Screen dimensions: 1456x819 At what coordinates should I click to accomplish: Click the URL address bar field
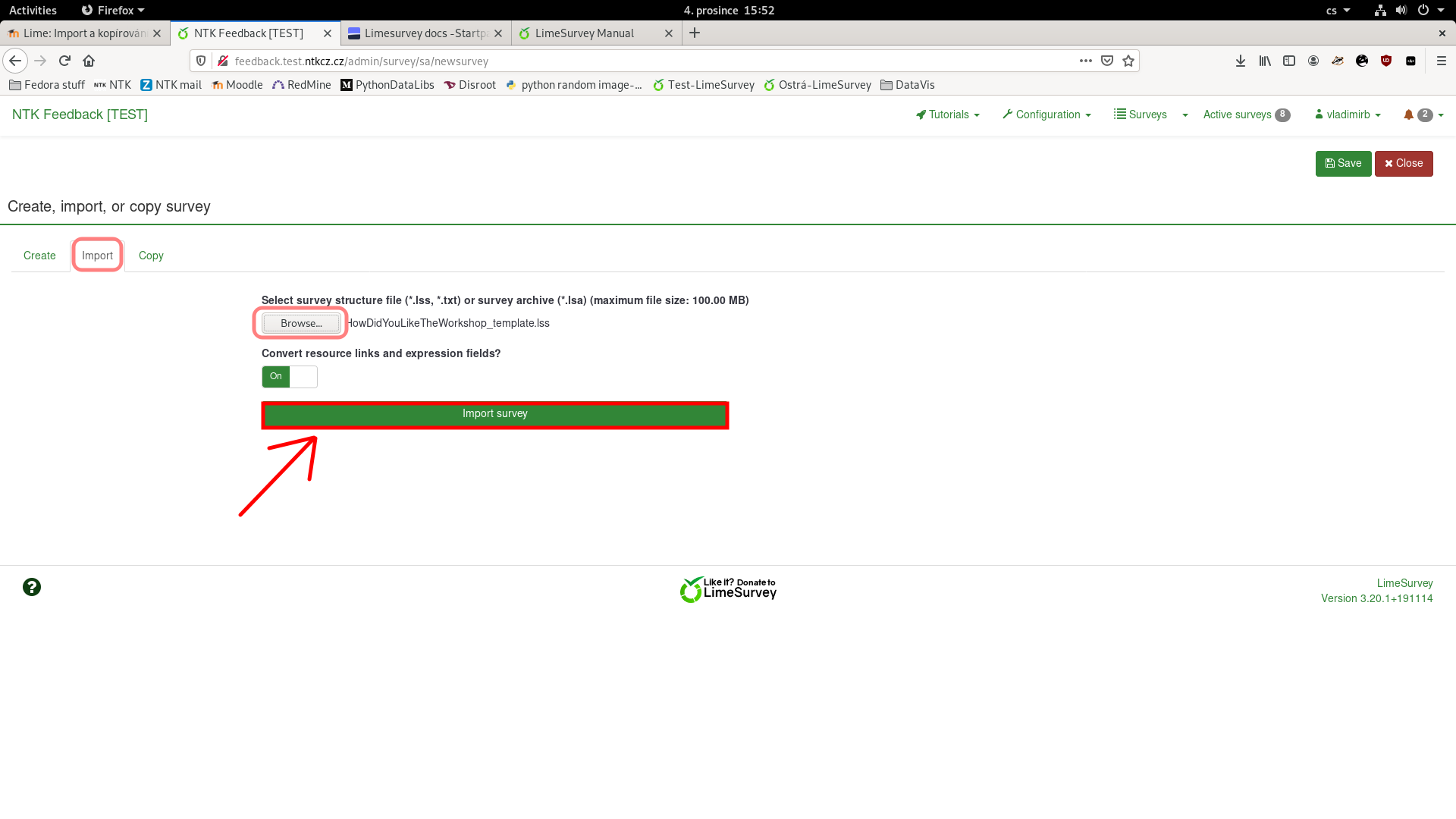[x=645, y=61]
